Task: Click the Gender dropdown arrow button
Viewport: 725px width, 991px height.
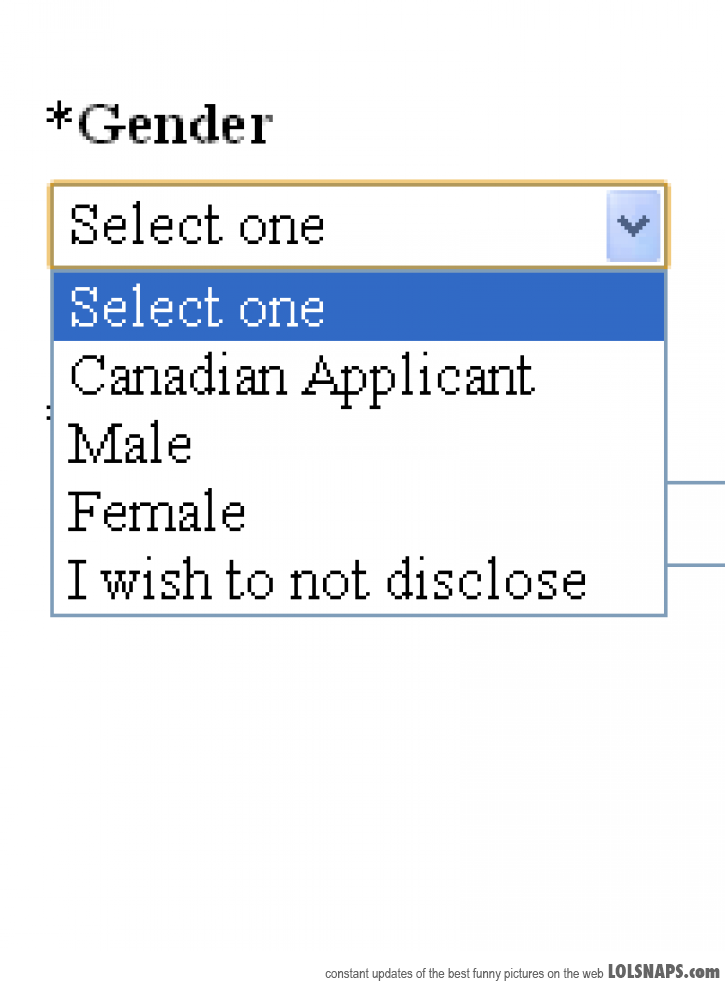Action: click(x=633, y=226)
